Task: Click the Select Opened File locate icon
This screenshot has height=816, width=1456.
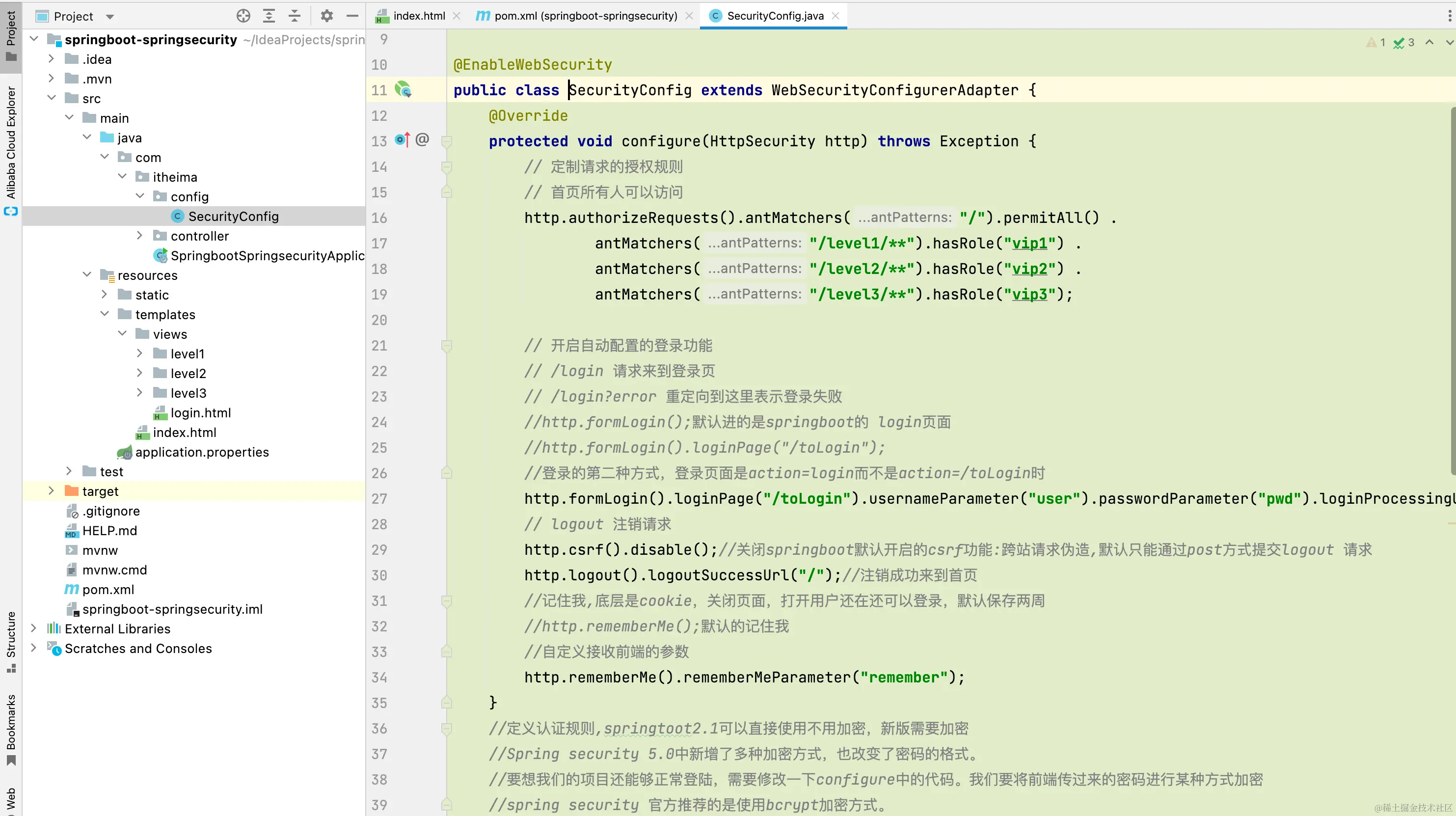Action: 243,16
